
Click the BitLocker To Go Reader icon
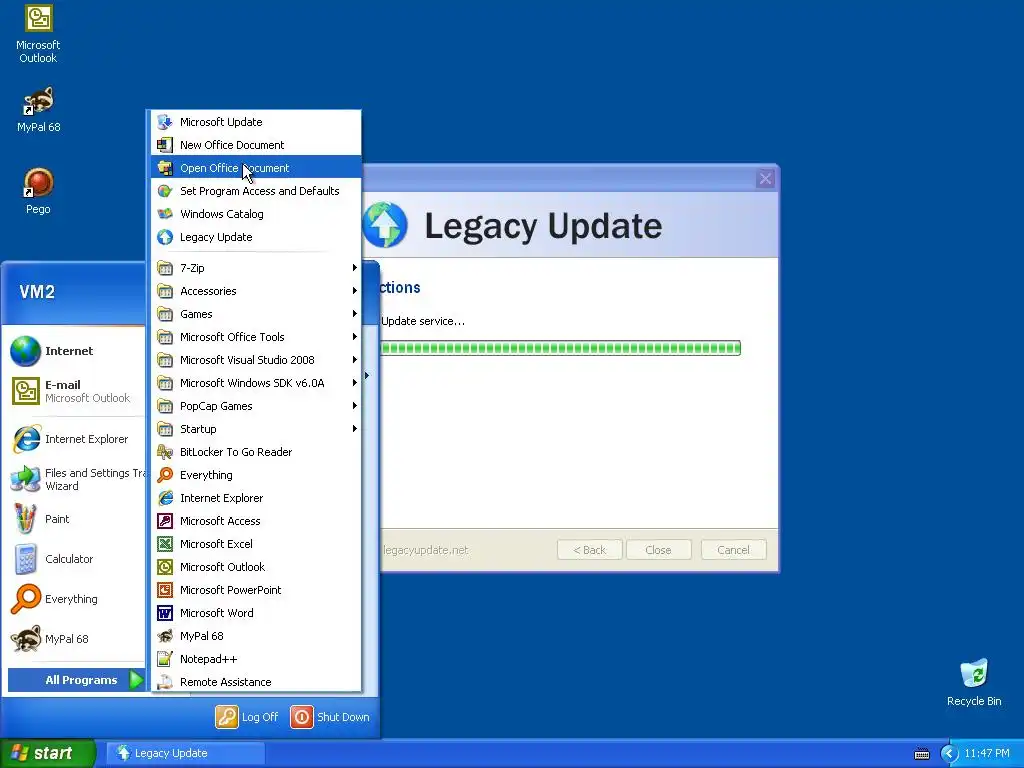click(x=165, y=452)
